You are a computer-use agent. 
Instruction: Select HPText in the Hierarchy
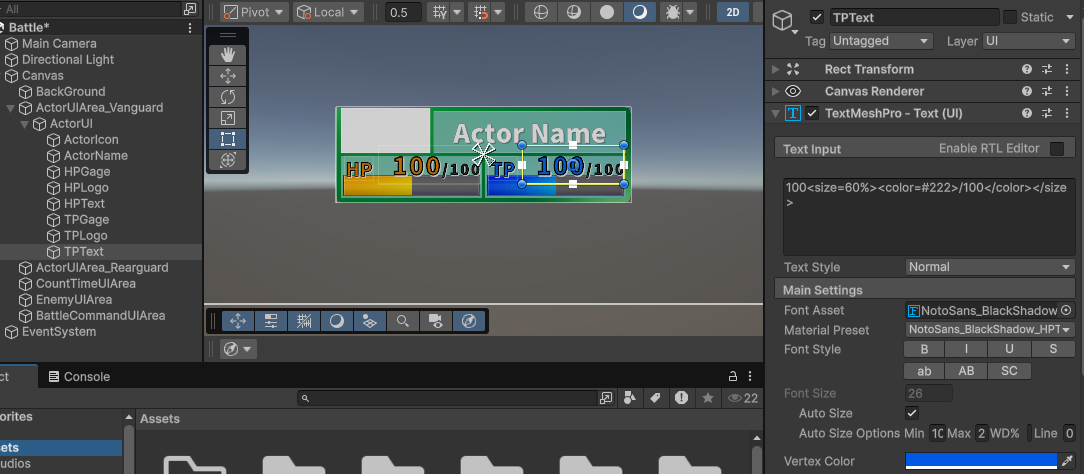click(x=84, y=203)
